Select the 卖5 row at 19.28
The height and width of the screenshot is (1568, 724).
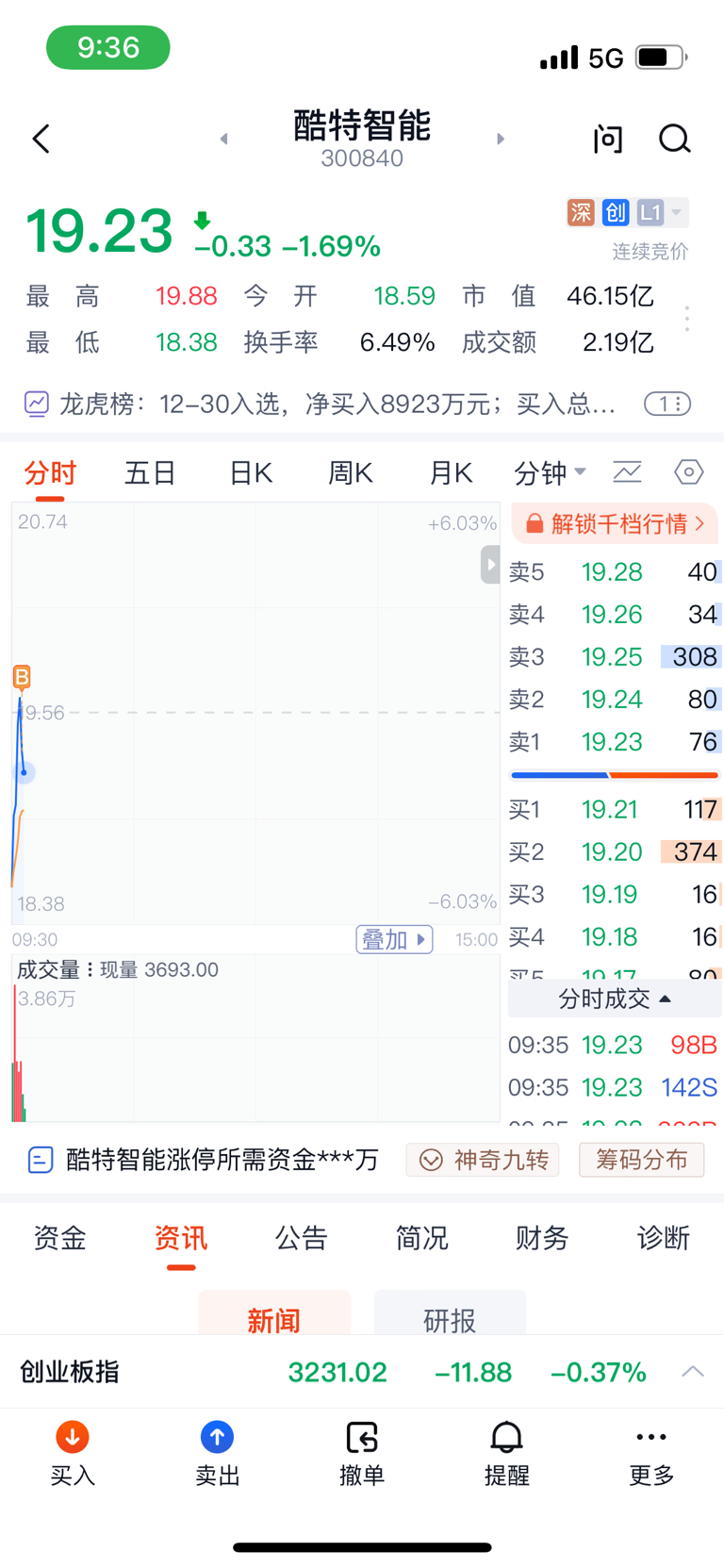tap(615, 572)
